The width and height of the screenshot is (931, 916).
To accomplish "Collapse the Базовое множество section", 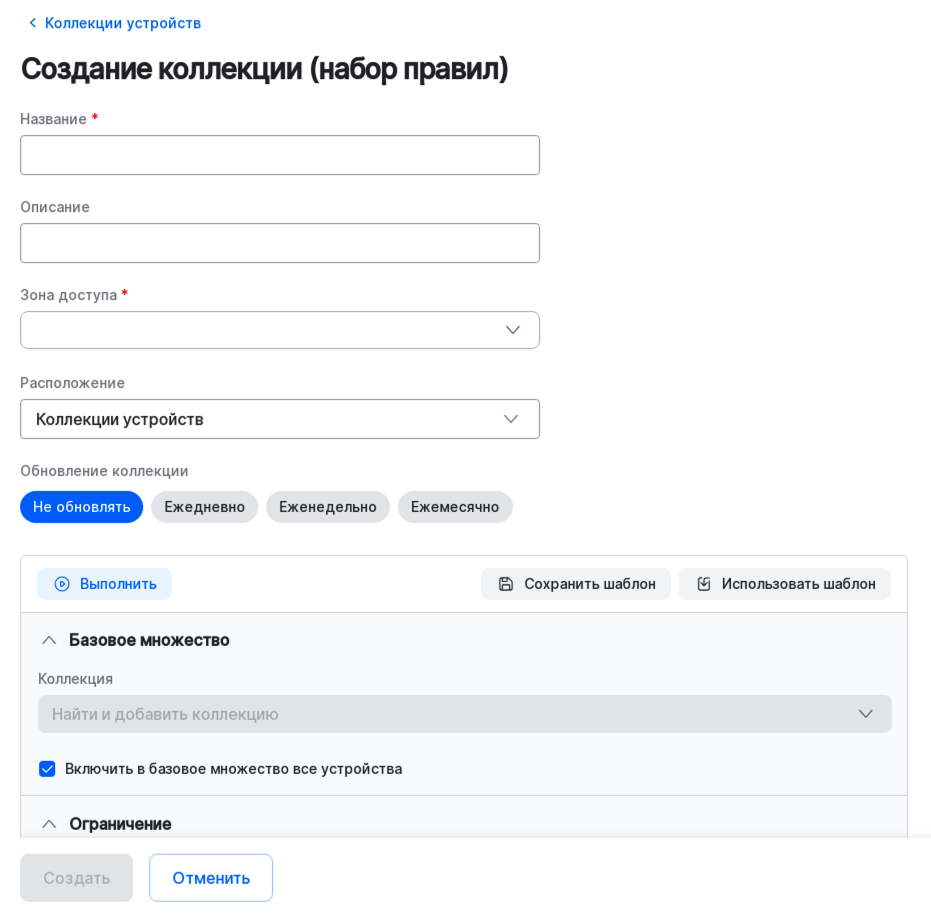I will (x=49, y=640).
